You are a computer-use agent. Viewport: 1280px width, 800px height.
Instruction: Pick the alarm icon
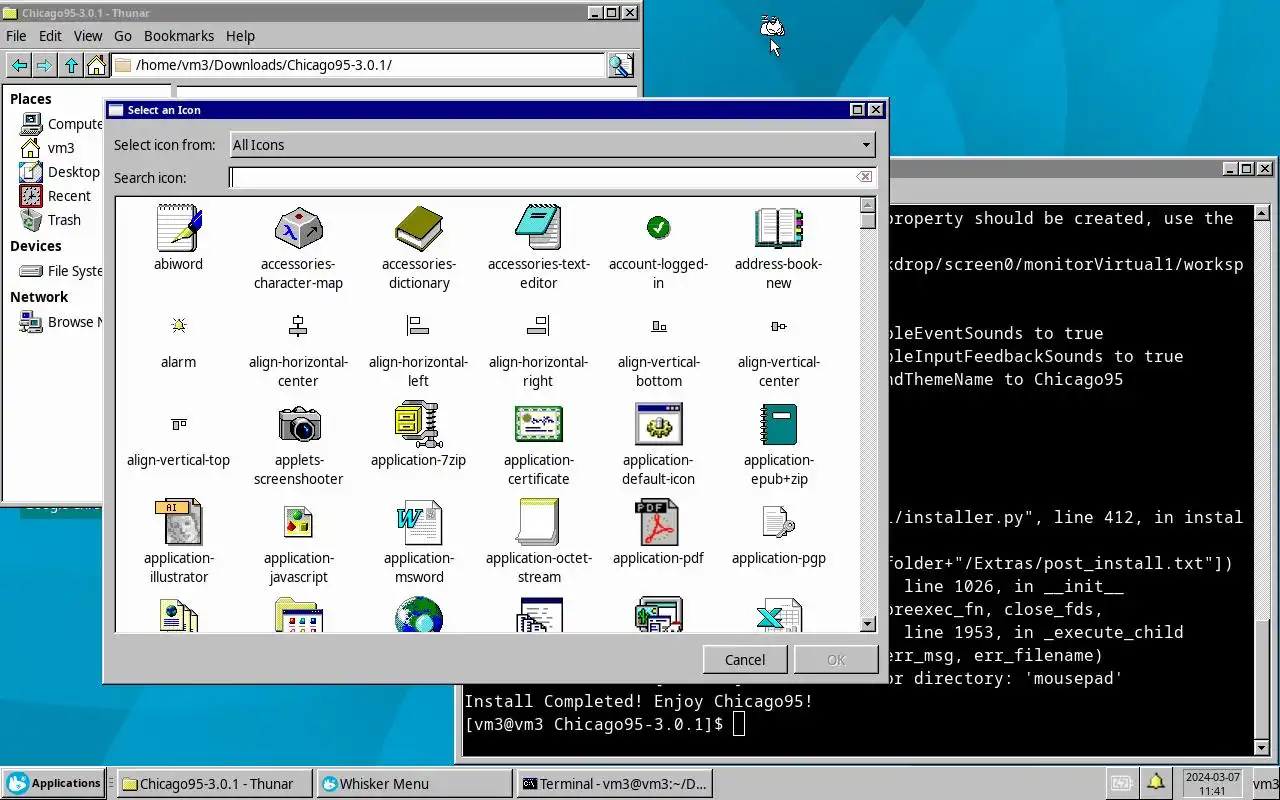tap(179, 325)
